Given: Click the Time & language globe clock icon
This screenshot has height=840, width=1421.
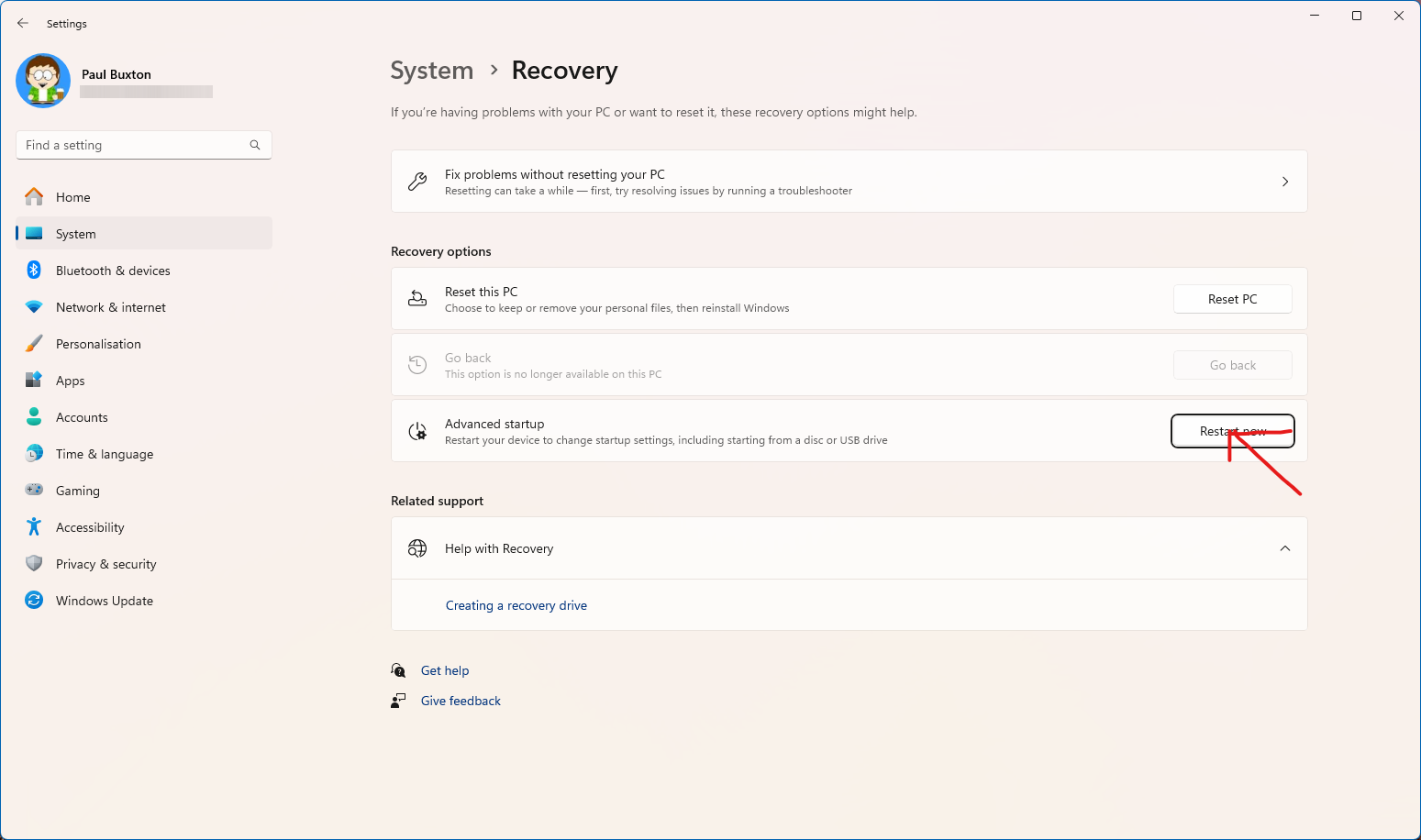Looking at the screenshot, I should (x=34, y=453).
